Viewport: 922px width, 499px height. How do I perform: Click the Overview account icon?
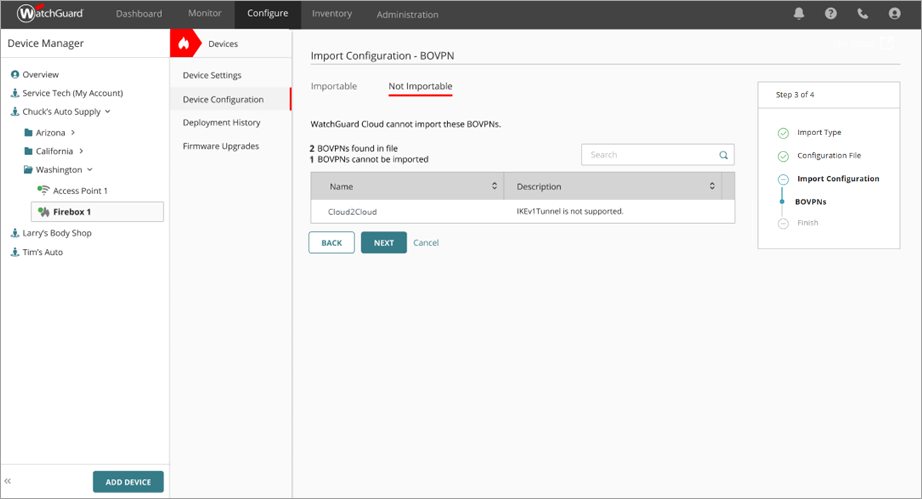(15, 75)
